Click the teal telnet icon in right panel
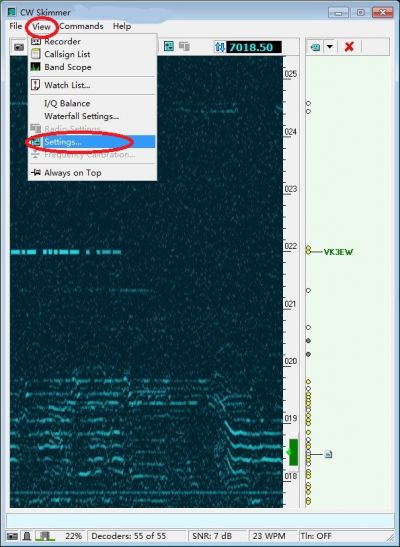The width and height of the screenshot is (400, 547). click(315, 47)
